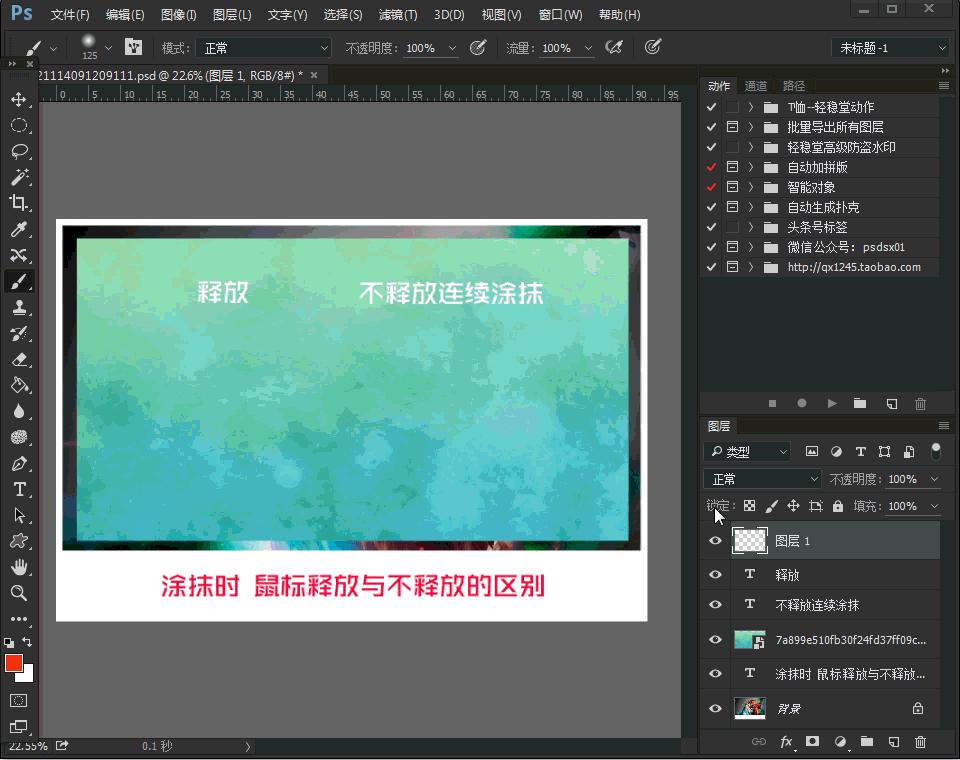Hide the 背景 layer
This screenshot has height=760, width=960.
click(714, 708)
